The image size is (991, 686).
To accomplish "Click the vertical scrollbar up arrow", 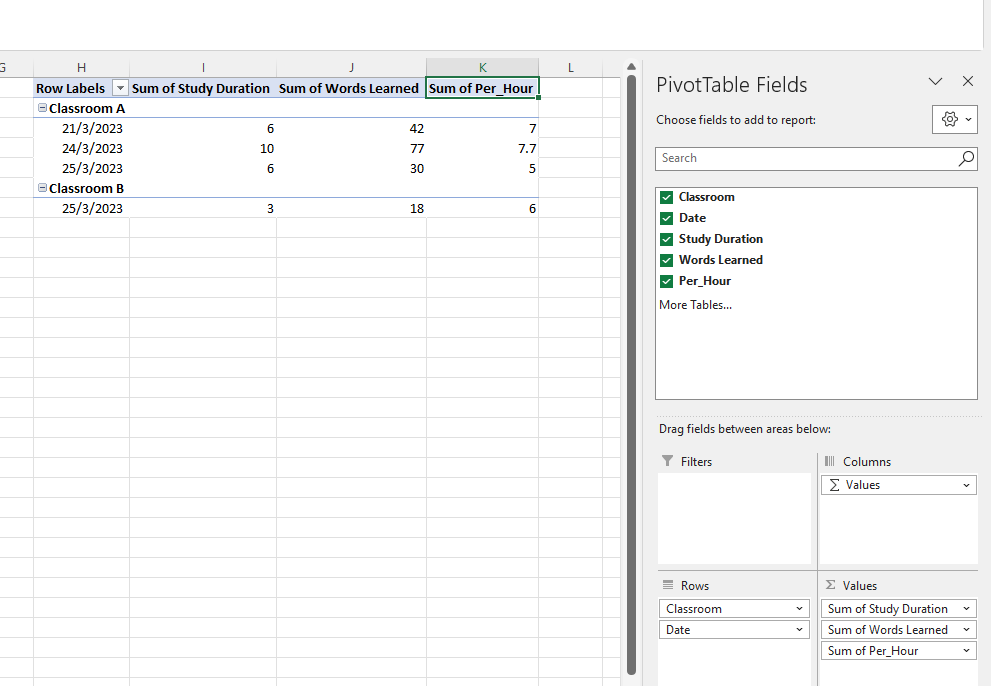I will (x=631, y=66).
